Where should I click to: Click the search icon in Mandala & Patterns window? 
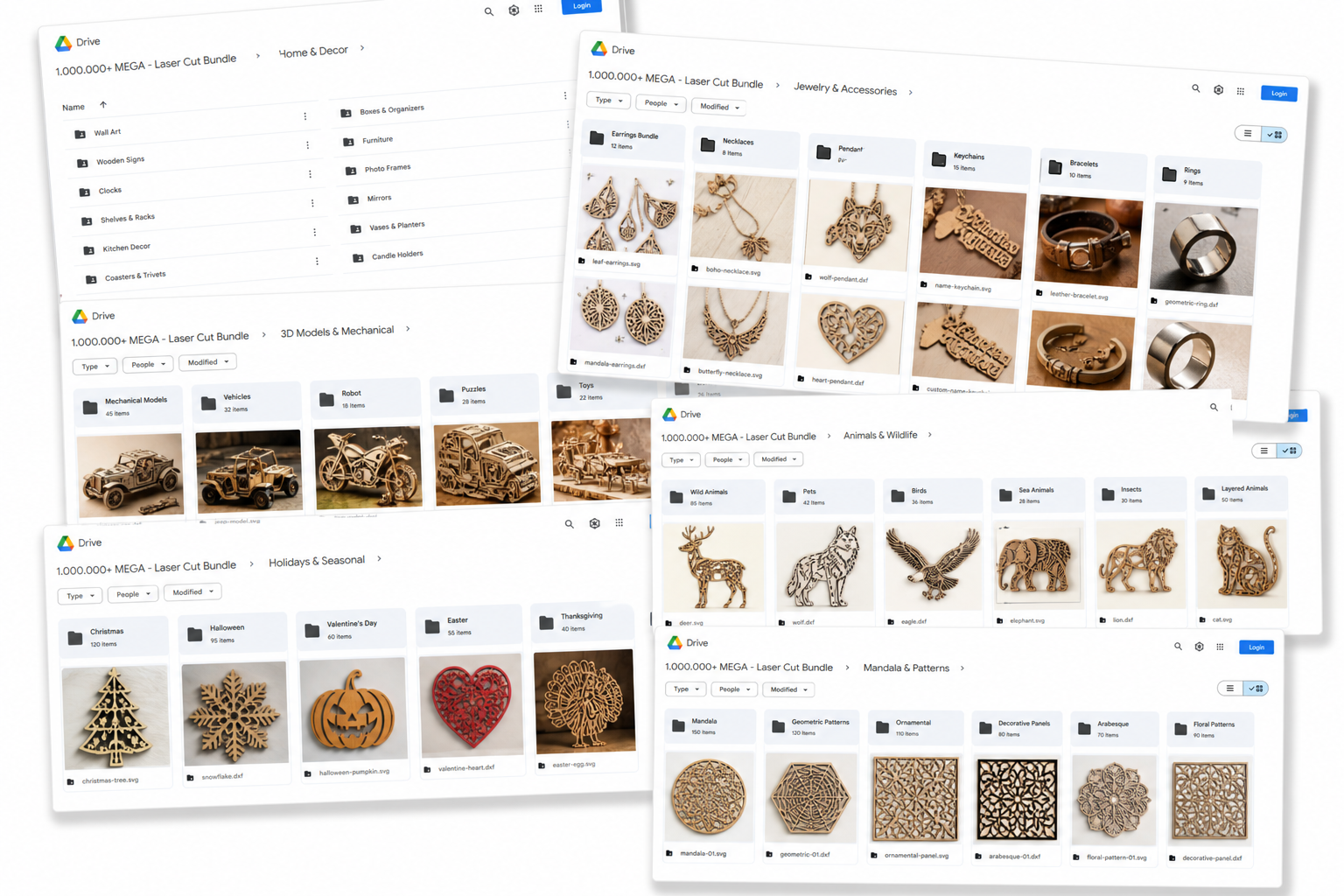coord(1178,647)
